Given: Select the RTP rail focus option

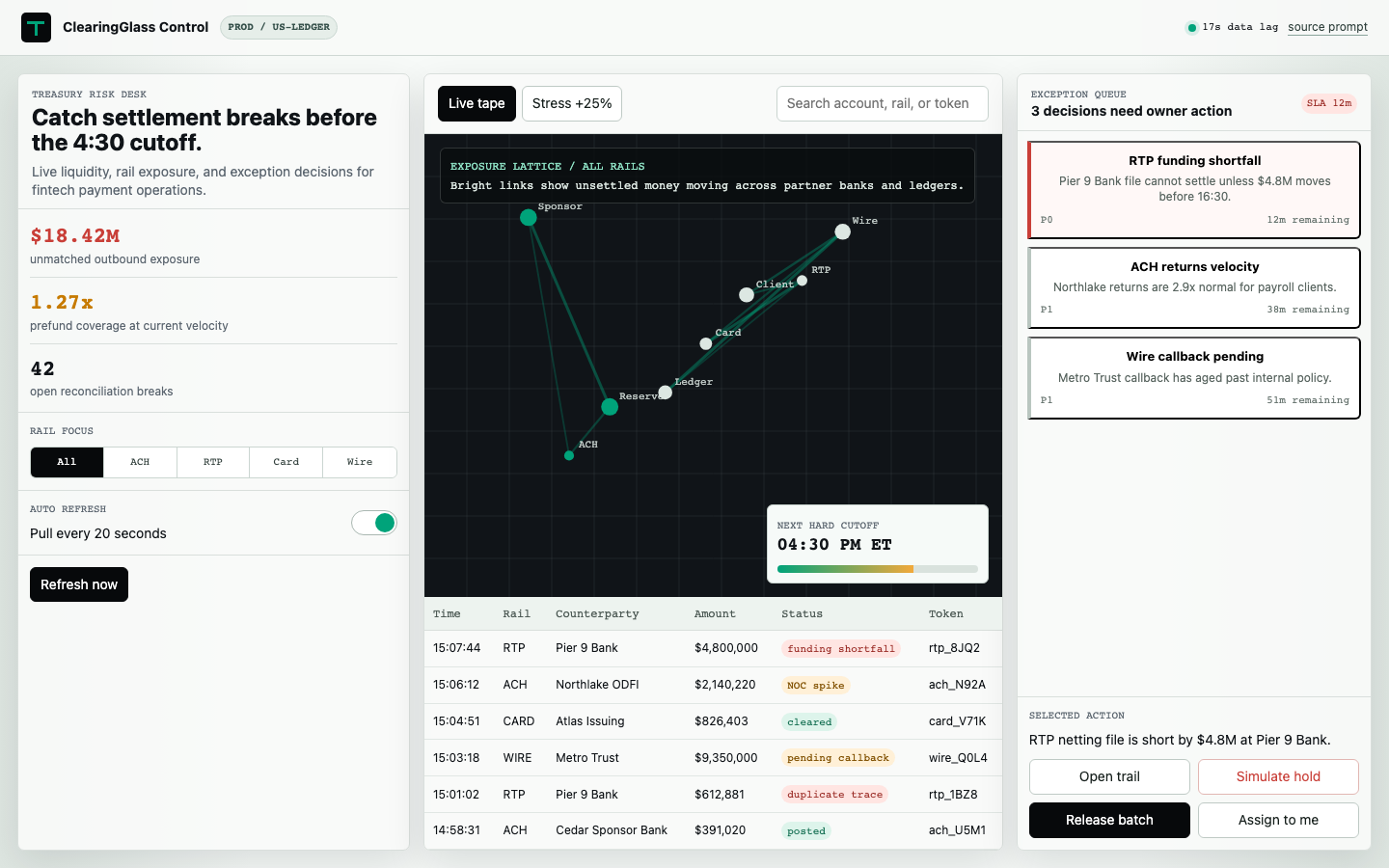Looking at the screenshot, I should [213, 462].
